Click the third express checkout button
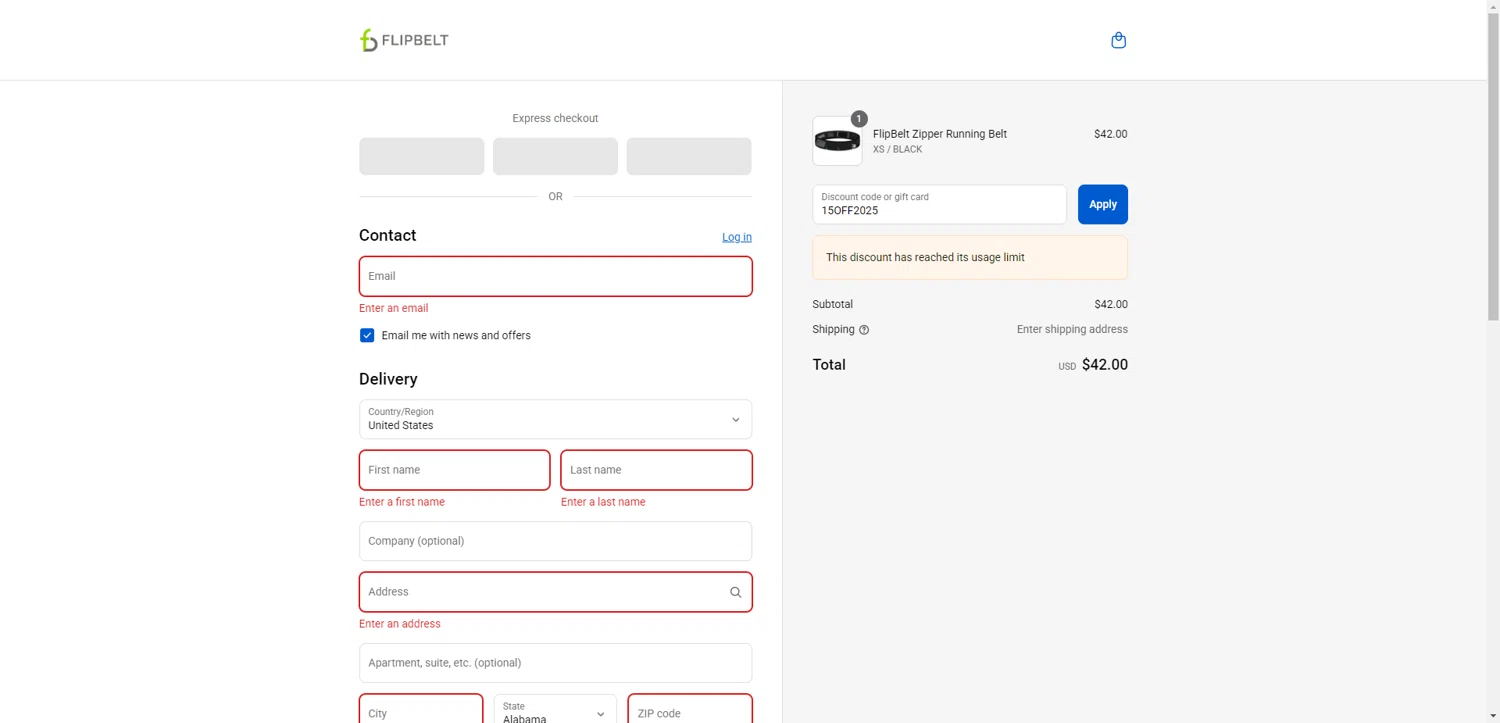Image resolution: width=1500 pixels, height=723 pixels. (689, 156)
